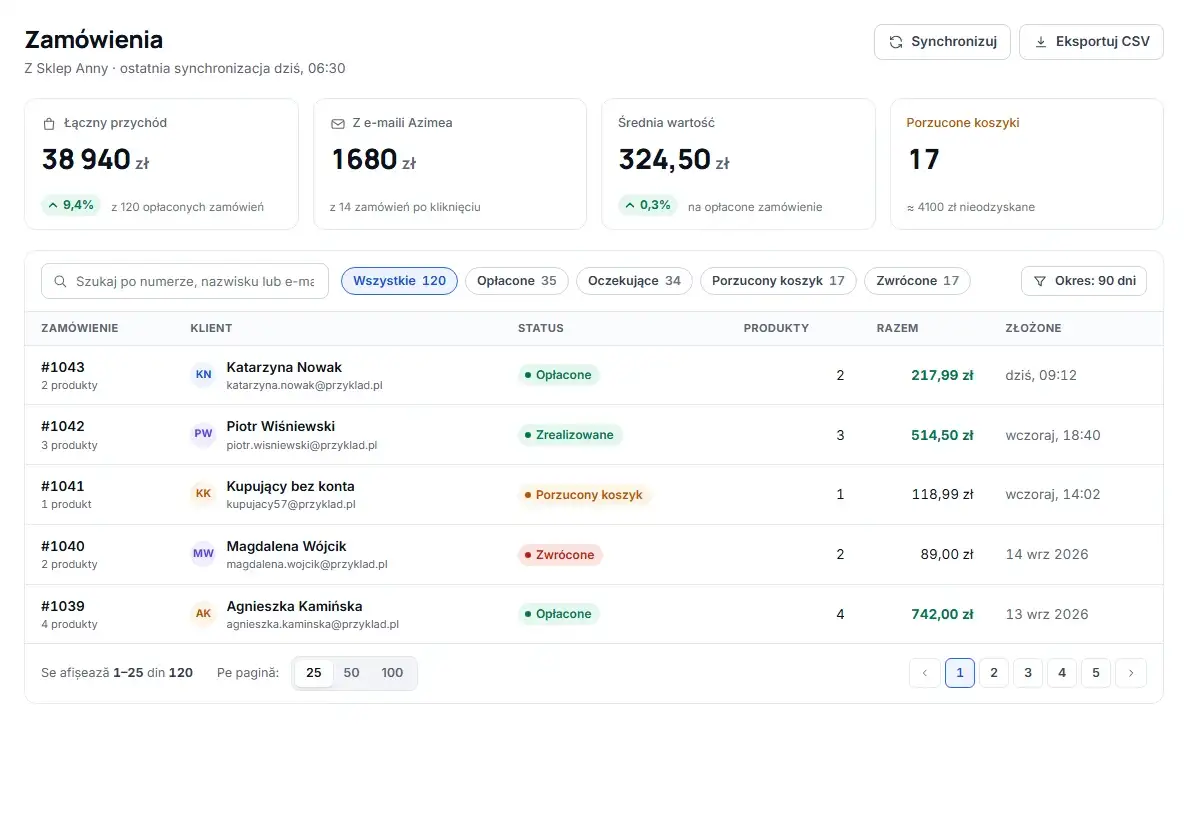The width and height of the screenshot is (1188, 840).
Task: Open order #1041
Action: click(63, 486)
